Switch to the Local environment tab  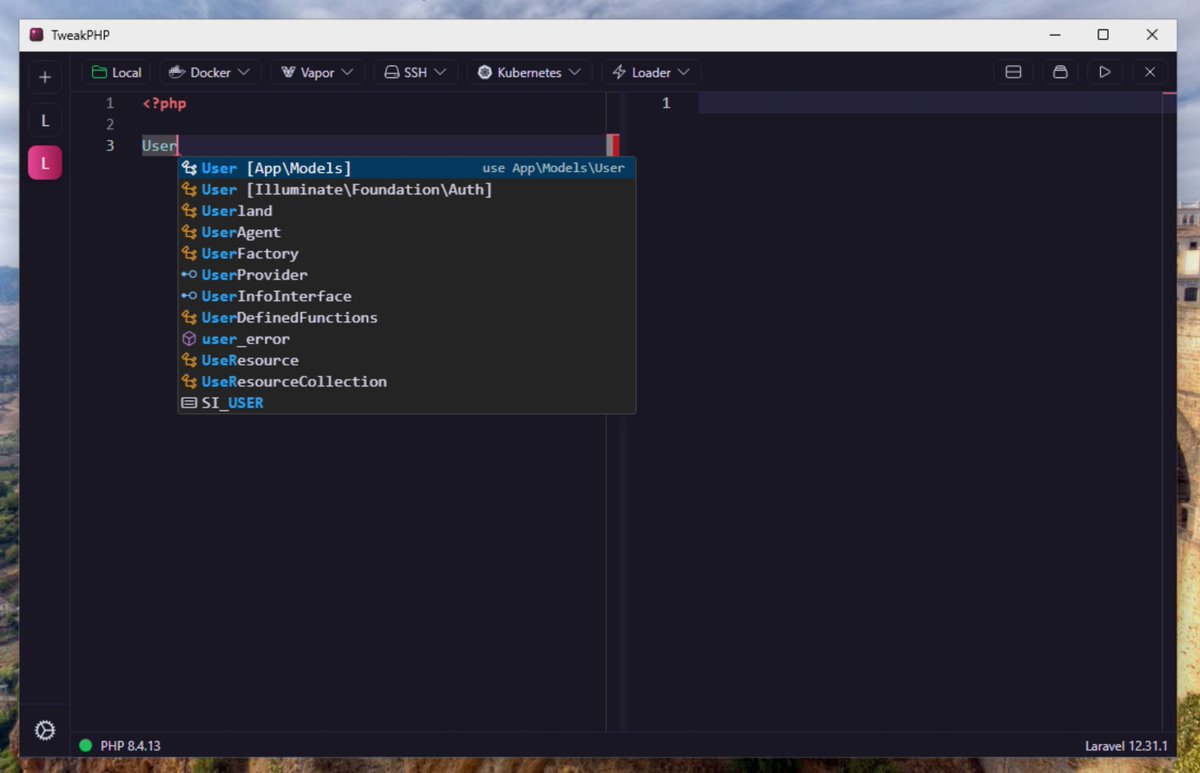click(x=116, y=72)
